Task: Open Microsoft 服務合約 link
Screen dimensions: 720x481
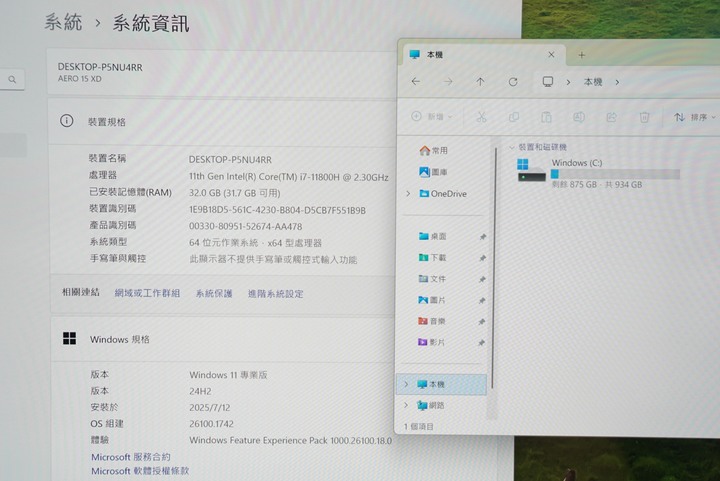Action: 130,457
